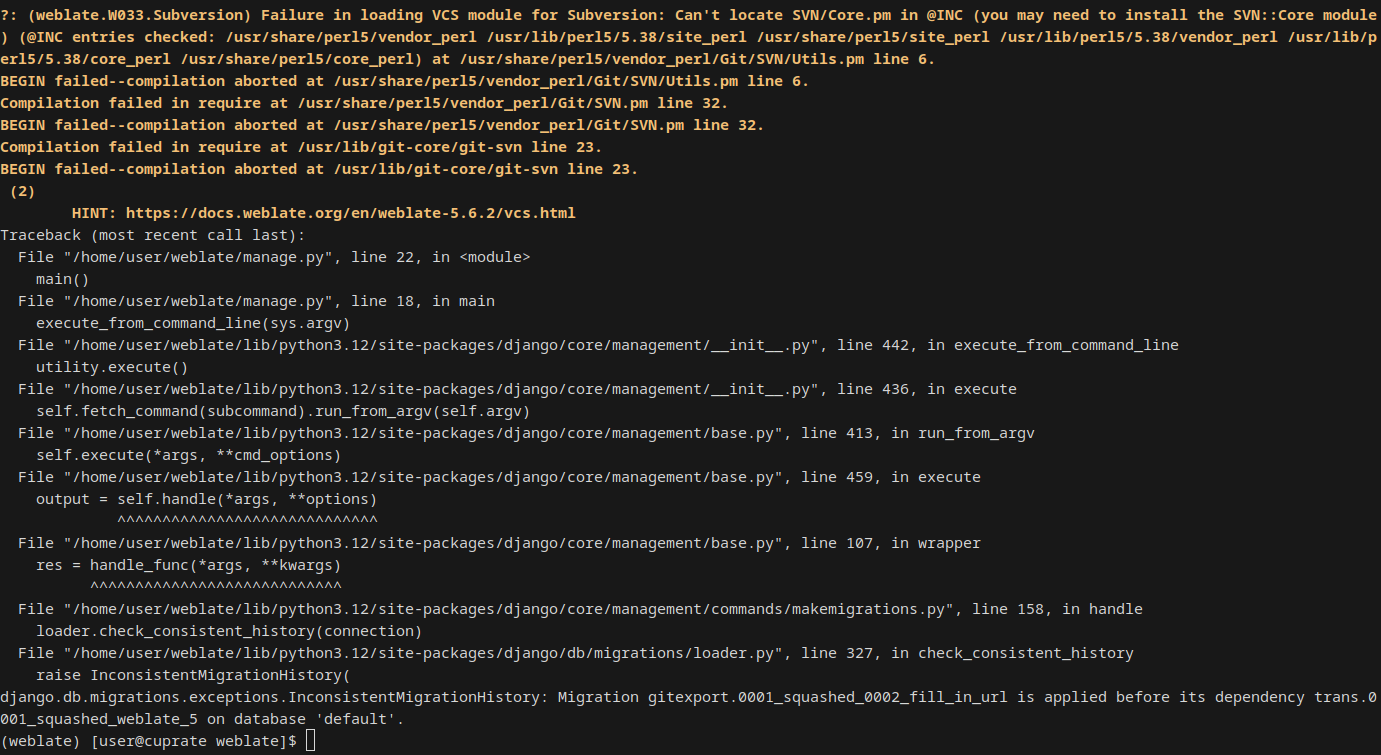Click '001_squashed_weblate_5 on database' line
This screenshot has width=1381, height=755.
(x=202, y=719)
